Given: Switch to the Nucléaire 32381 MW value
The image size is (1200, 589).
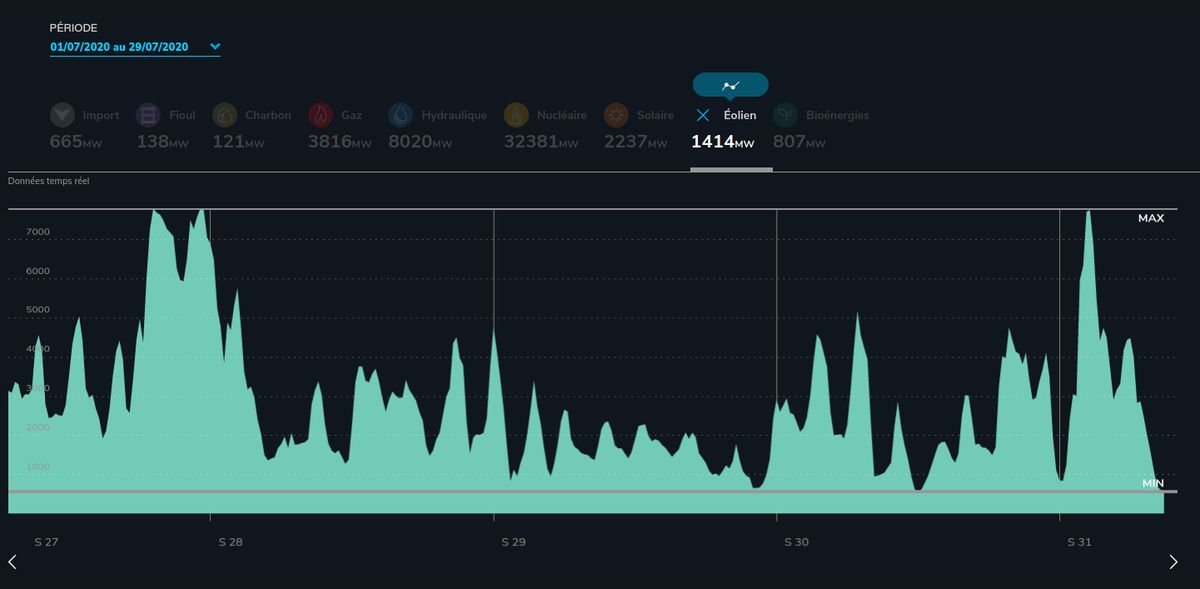Looking at the screenshot, I should click(x=541, y=142).
